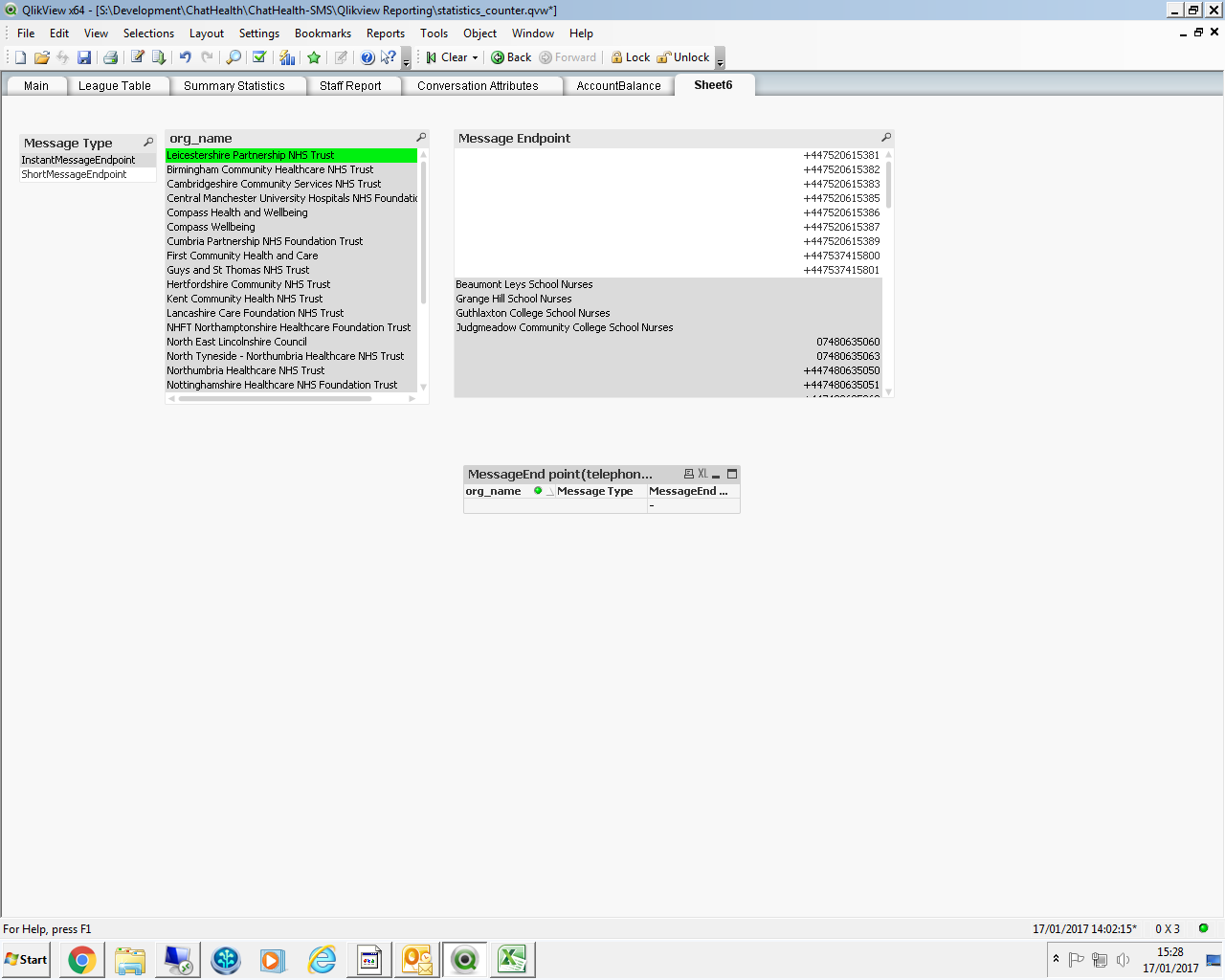Select Kent Community Health NHS Trust
Viewport: 1225px width, 980px height.
[292, 299]
